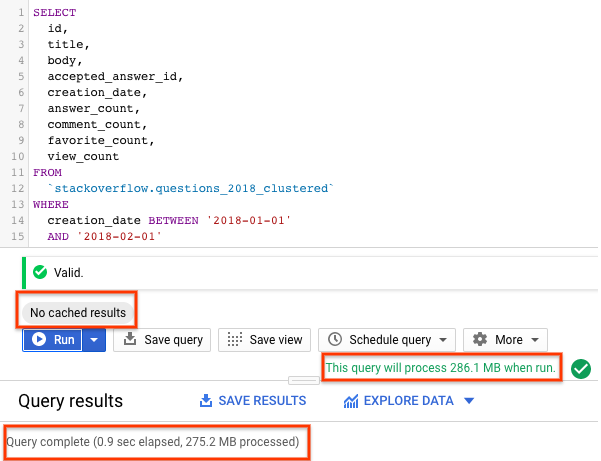Click the Query results heading

coord(71,401)
